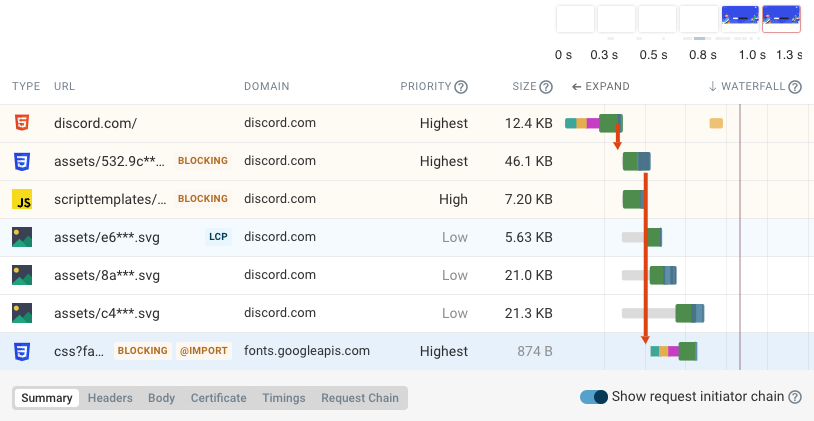Open the Priority column help icon
Viewport: 814px width, 421px height.
461,87
